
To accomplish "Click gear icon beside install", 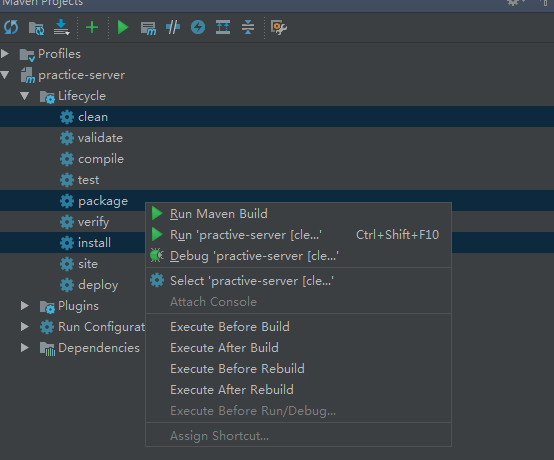I will click(67, 243).
